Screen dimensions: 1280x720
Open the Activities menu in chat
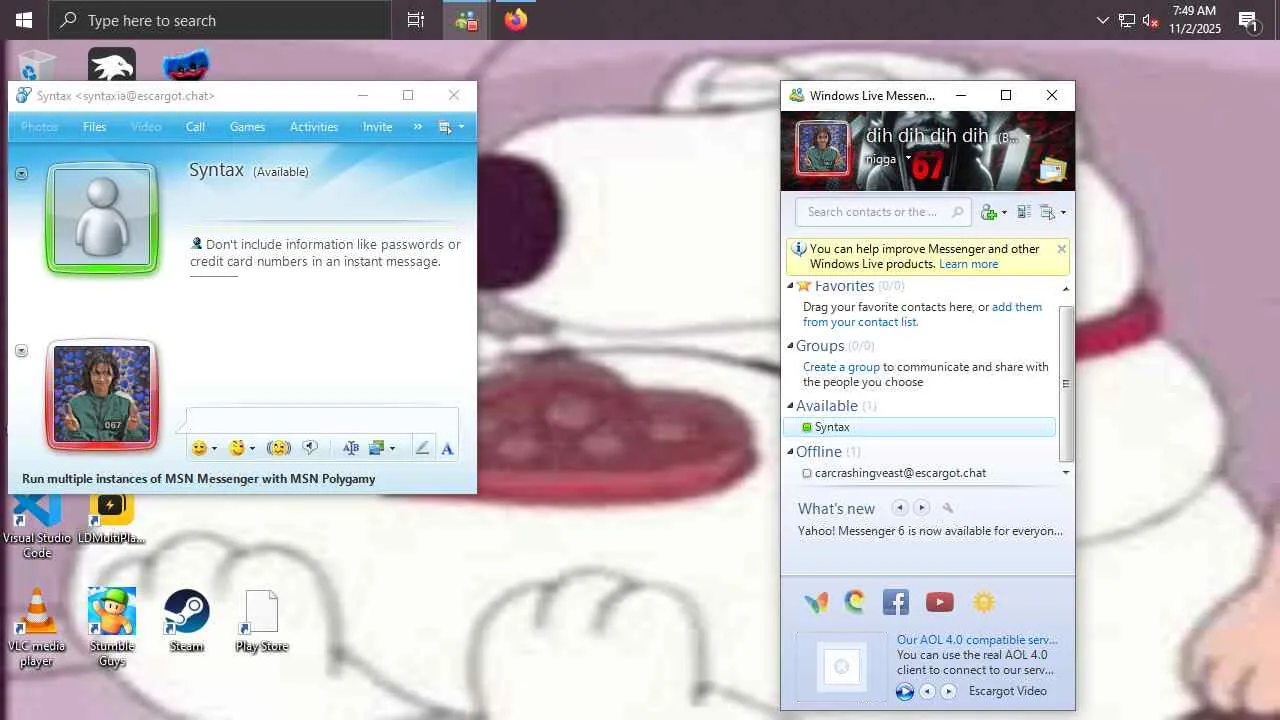314,127
